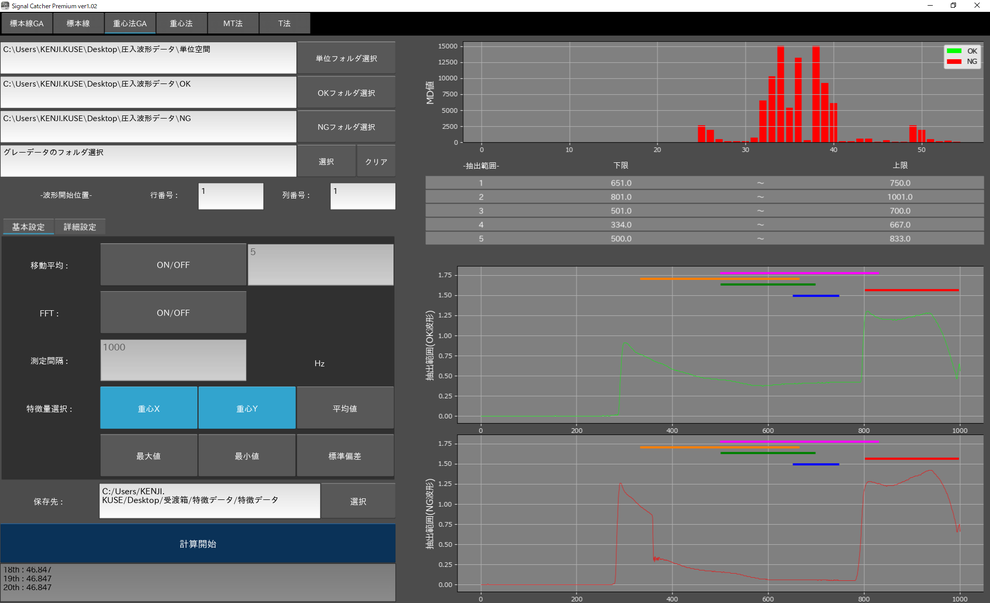Click the green OK legend swatch
The width and height of the screenshot is (990, 603).
click(x=954, y=51)
